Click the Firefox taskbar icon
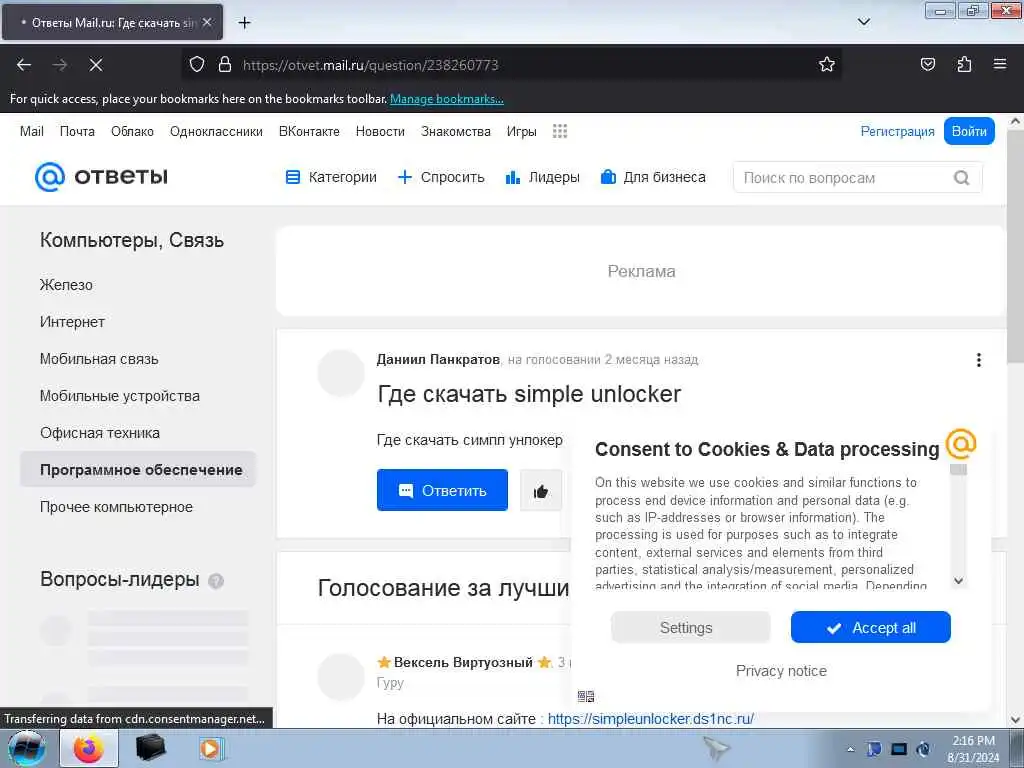1024x768 pixels. click(x=89, y=748)
